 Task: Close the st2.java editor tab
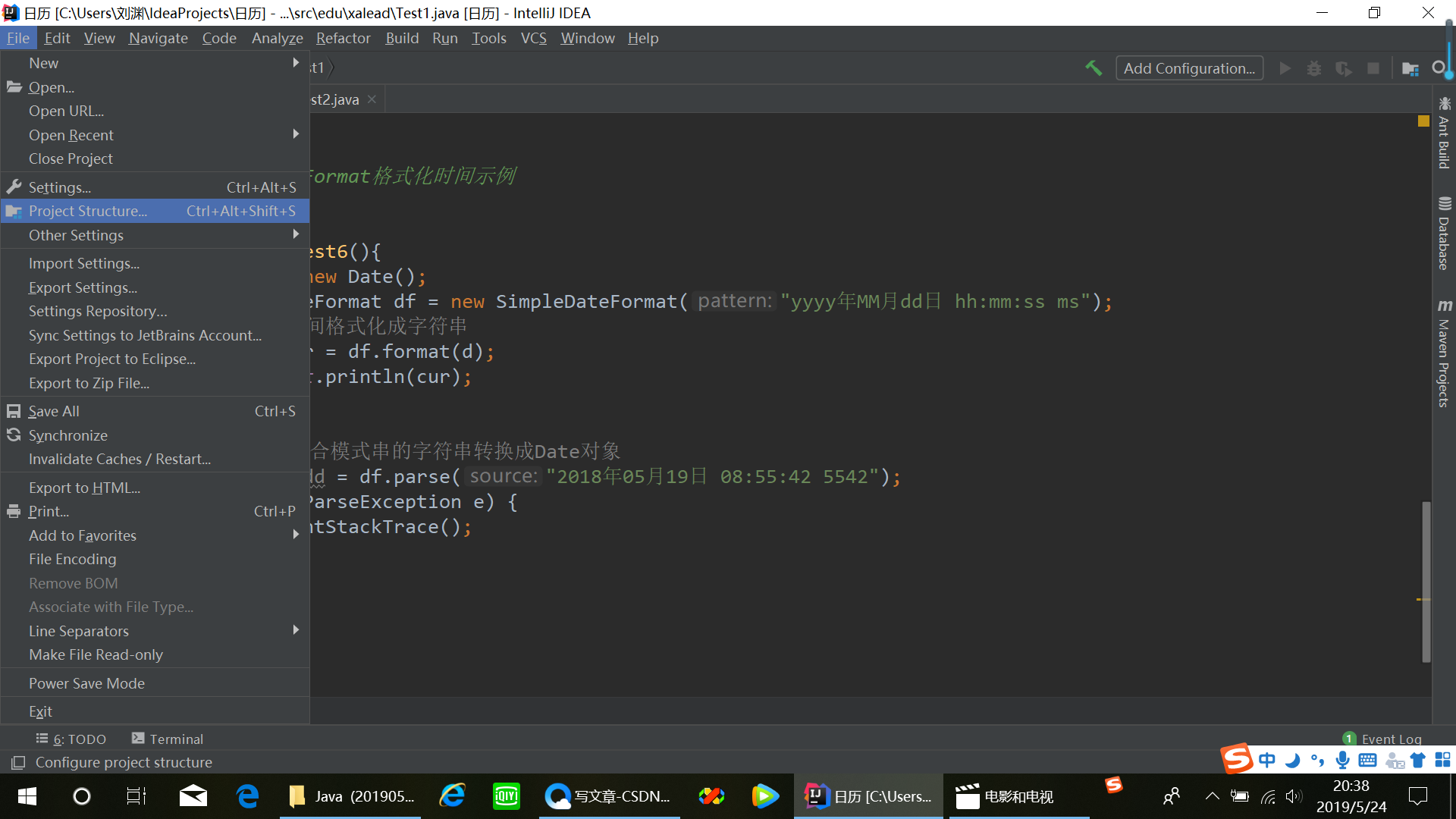[x=372, y=99]
